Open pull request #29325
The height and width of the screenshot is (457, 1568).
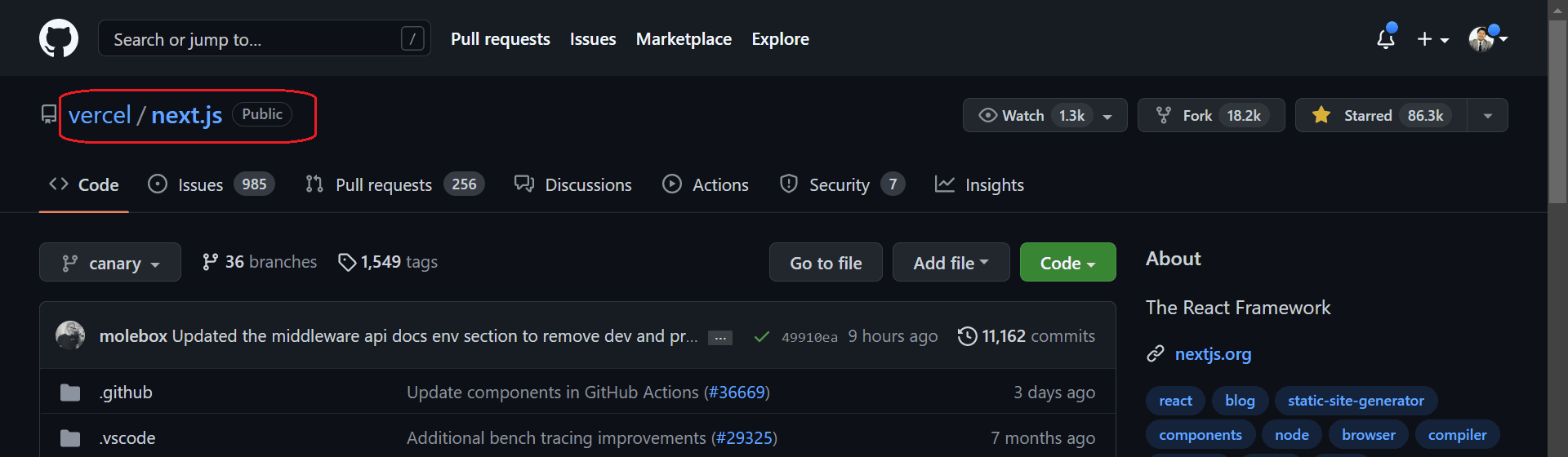point(744,438)
